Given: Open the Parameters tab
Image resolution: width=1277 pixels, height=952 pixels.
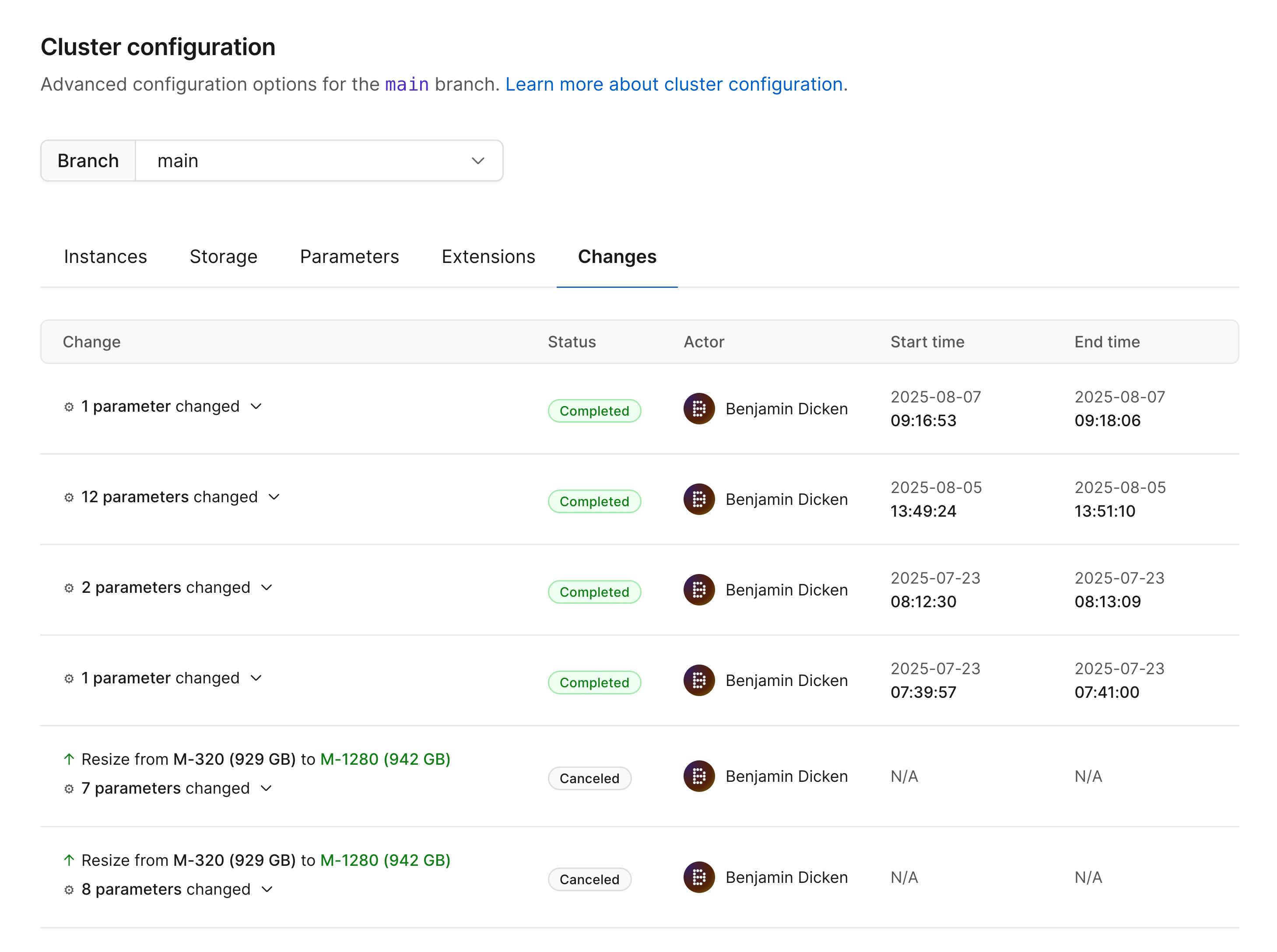Looking at the screenshot, I should tap(349, 256).
